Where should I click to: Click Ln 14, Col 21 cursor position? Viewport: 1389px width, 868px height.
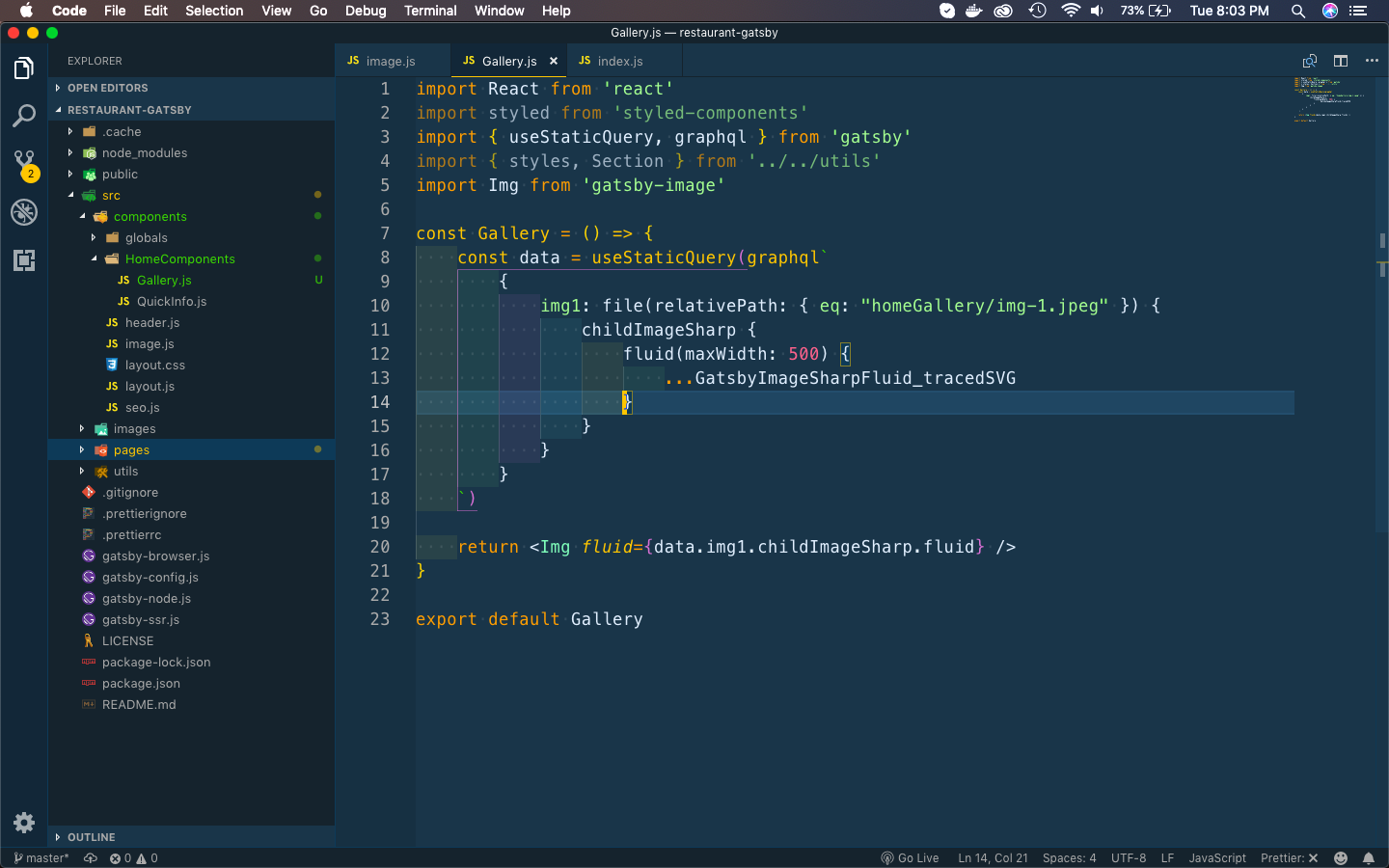993,858
